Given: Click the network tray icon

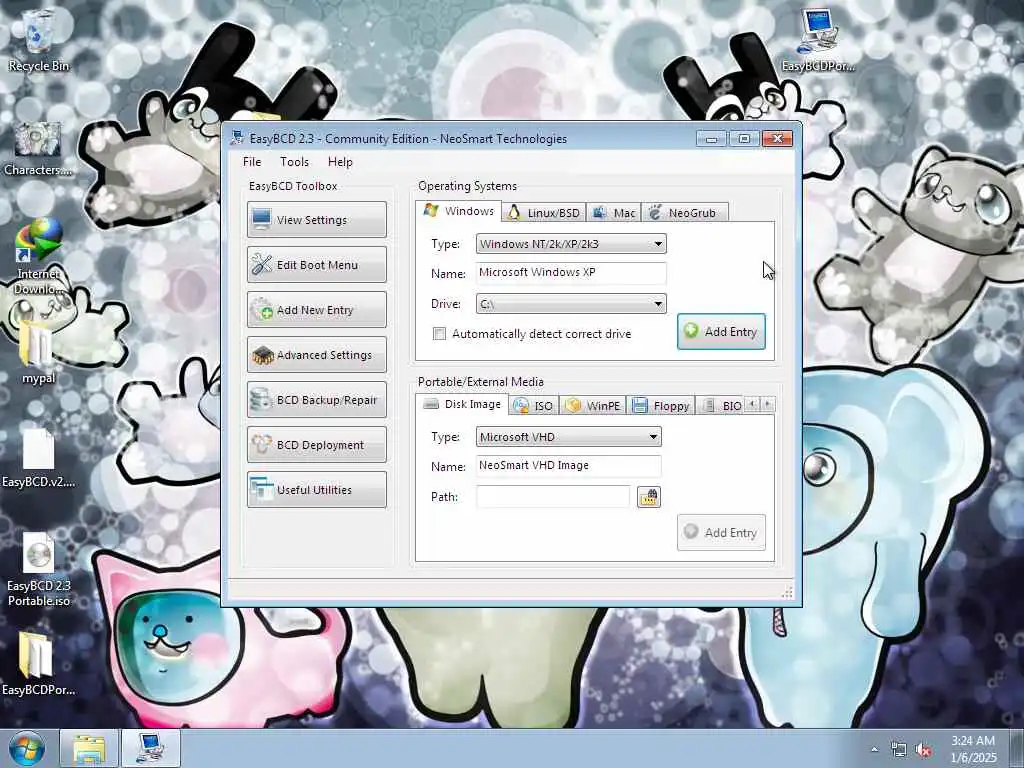Looking at the screenshot, I should (899, 750).
